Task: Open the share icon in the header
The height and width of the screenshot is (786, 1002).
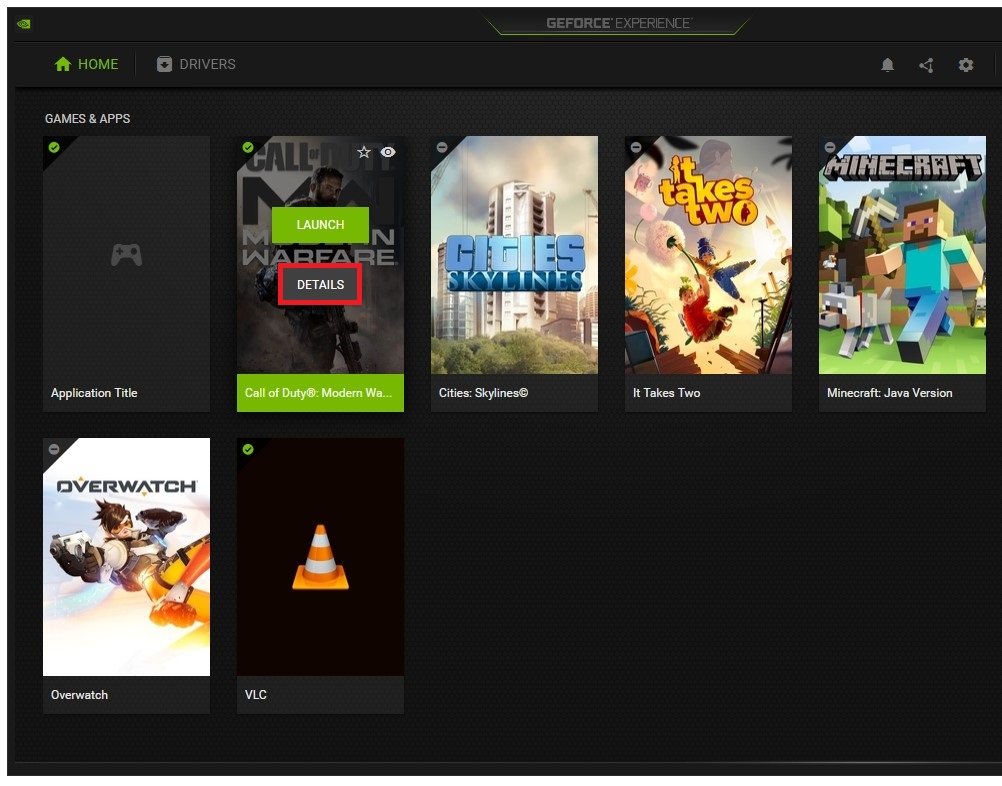Action: click(x=926, y=65)
